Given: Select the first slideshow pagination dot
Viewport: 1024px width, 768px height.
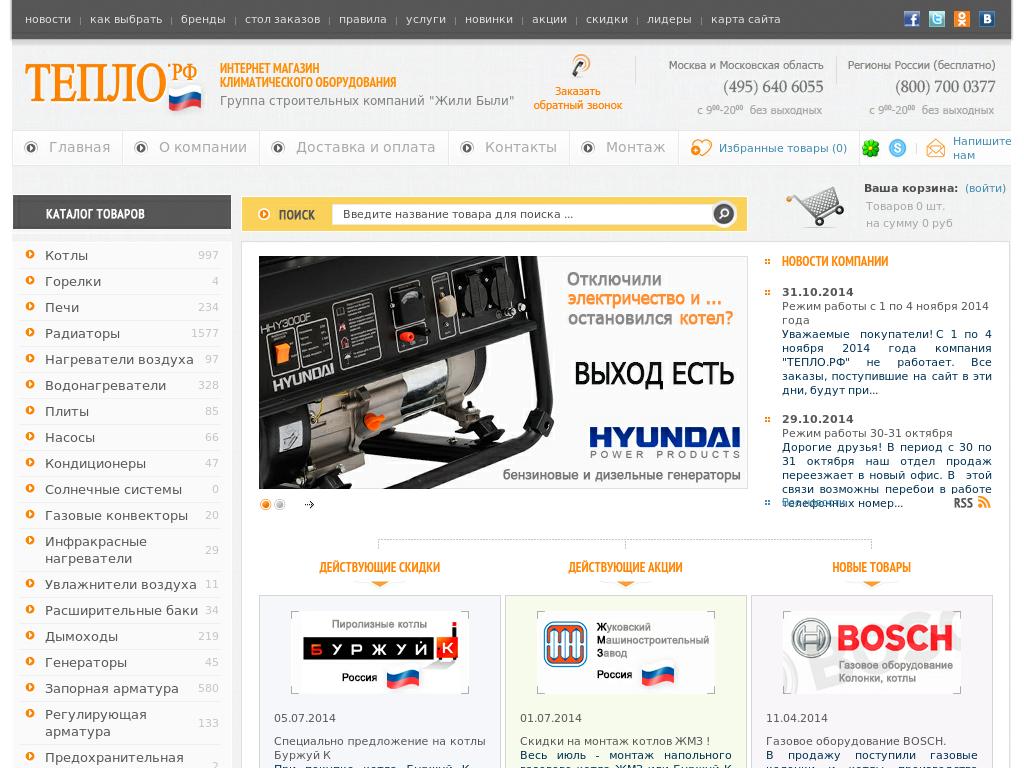Looking at the screenshot, I should coord(265,505).
